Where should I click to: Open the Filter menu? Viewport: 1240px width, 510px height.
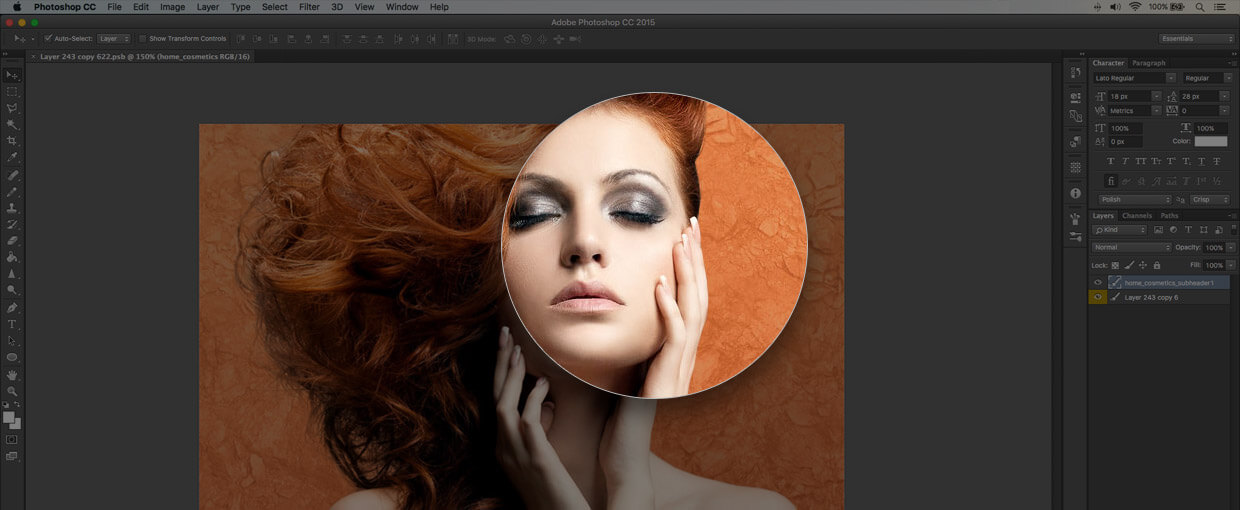tap(309, 7)
